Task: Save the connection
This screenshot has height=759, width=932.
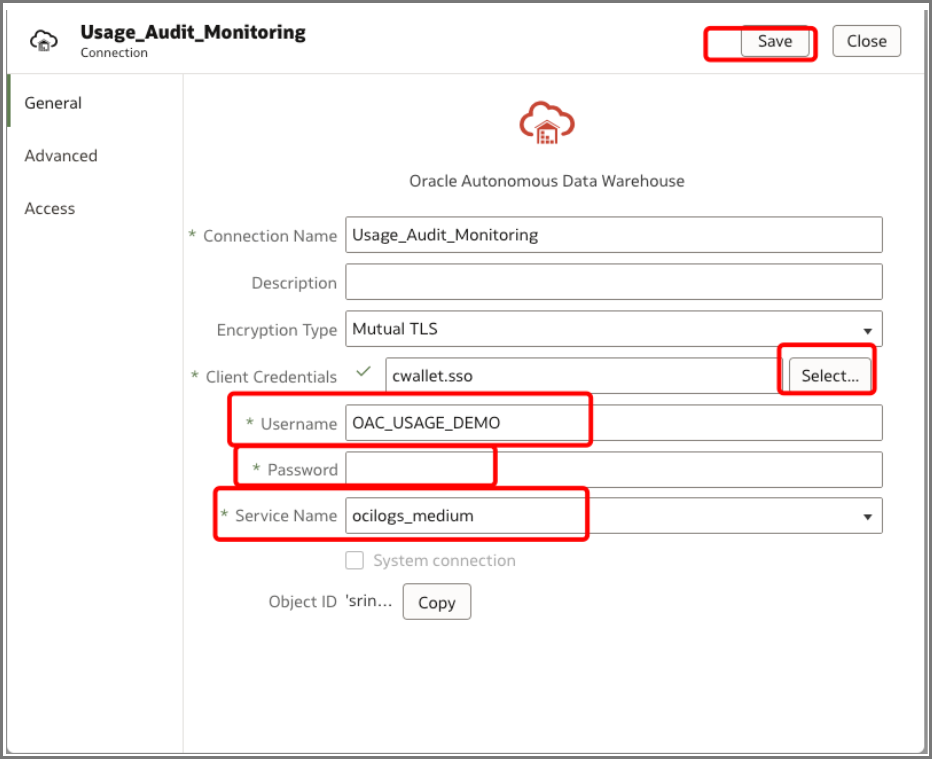Action: tap(774, 41)
